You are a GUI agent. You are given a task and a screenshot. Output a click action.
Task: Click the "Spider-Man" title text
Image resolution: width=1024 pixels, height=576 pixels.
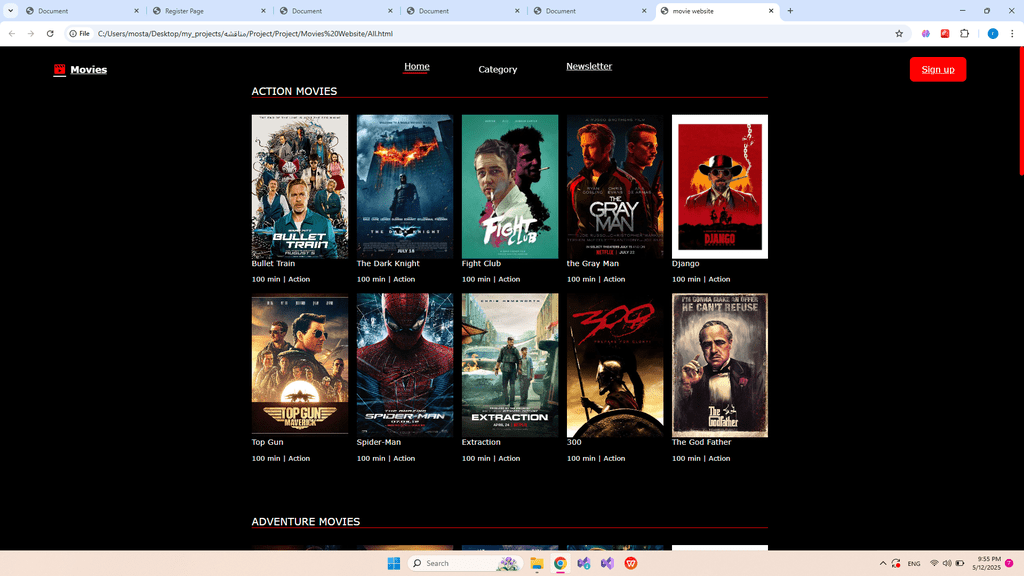coord(379,442)
